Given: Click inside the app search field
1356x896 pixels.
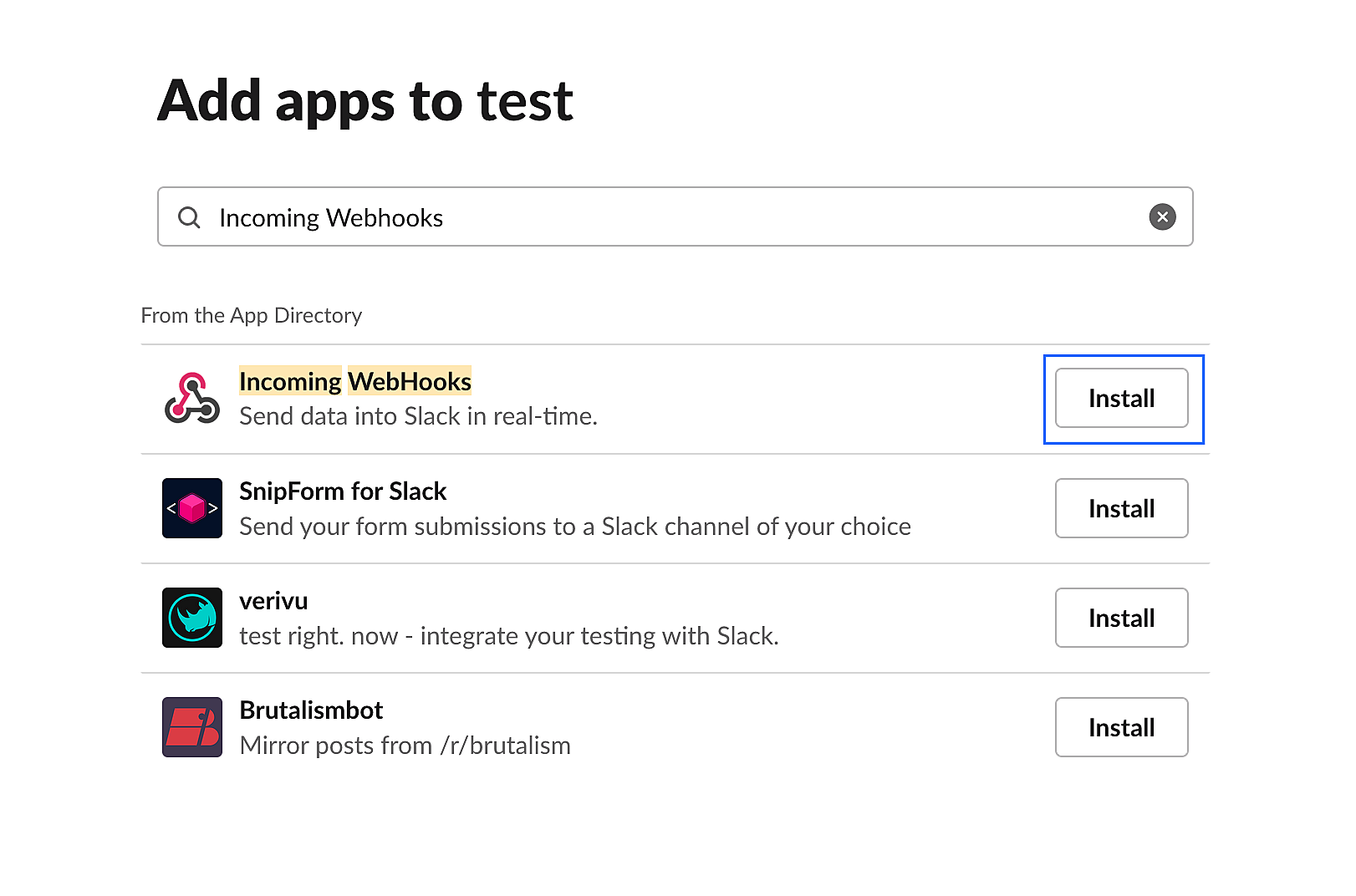Looking at the screenshot, I should pos(585,217).
